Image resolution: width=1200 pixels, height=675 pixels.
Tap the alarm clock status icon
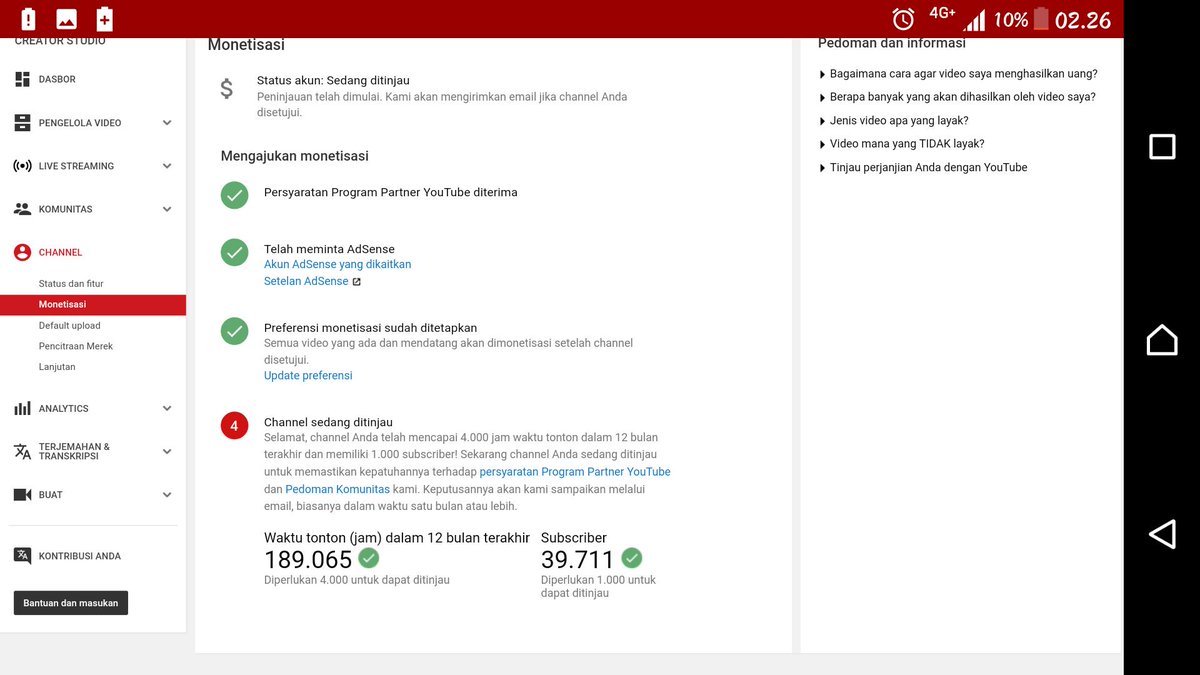[x=903, y=19]
